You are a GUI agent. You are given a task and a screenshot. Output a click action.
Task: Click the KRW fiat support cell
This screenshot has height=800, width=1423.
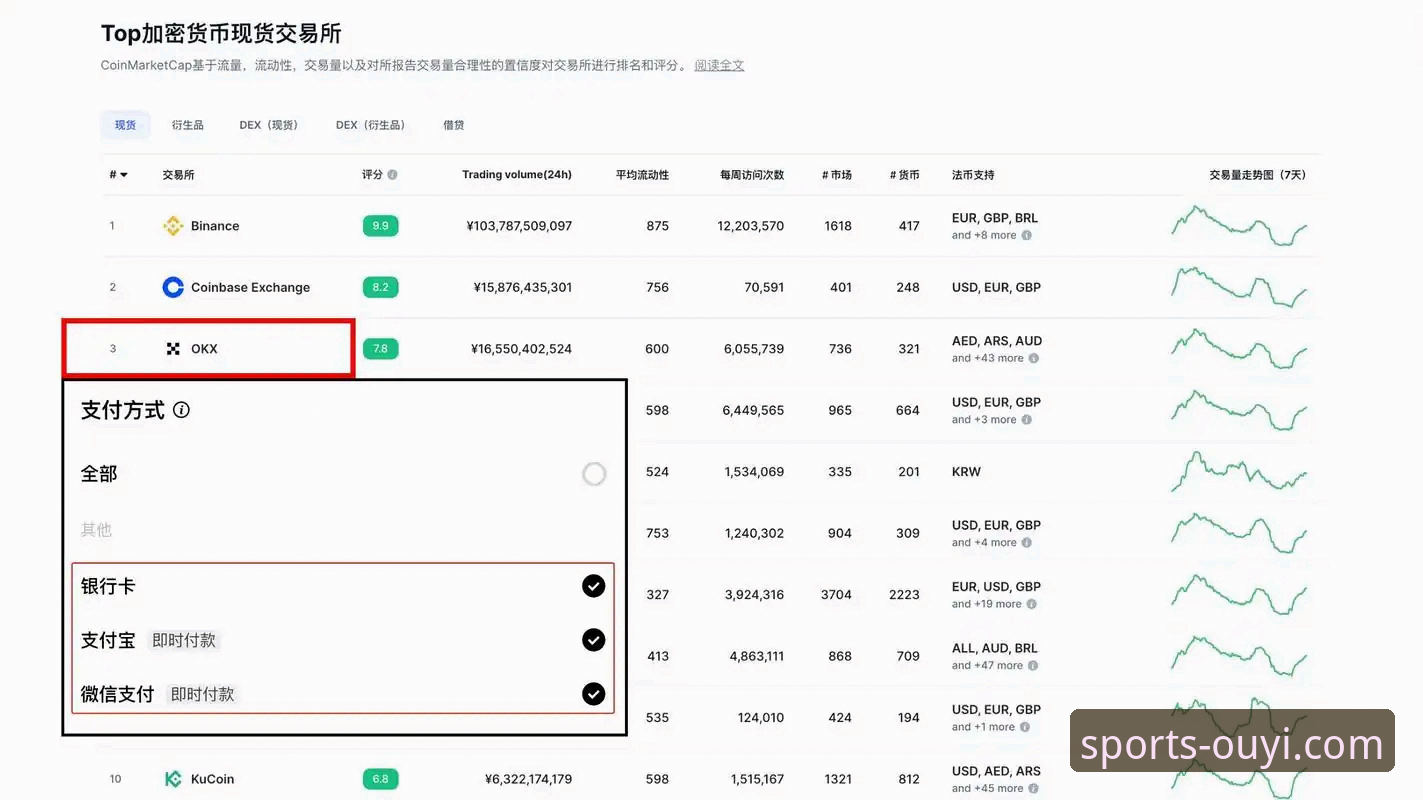point(966,472)
